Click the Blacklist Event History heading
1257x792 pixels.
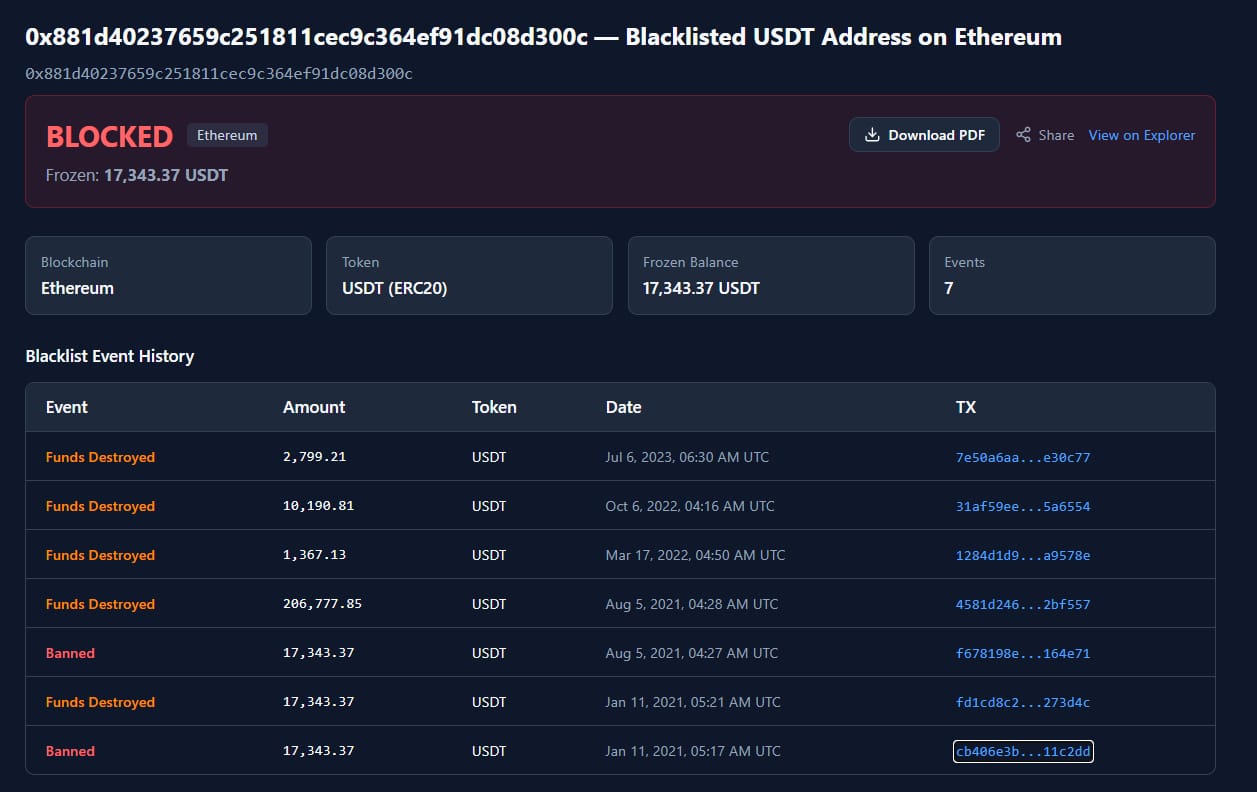tap(110, 356)
